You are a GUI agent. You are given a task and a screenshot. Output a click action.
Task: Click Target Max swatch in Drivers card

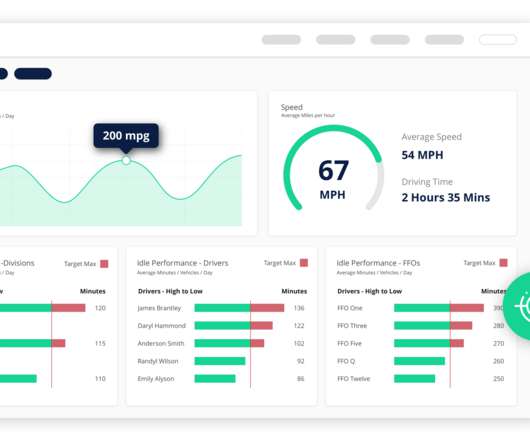pos(304,263)
